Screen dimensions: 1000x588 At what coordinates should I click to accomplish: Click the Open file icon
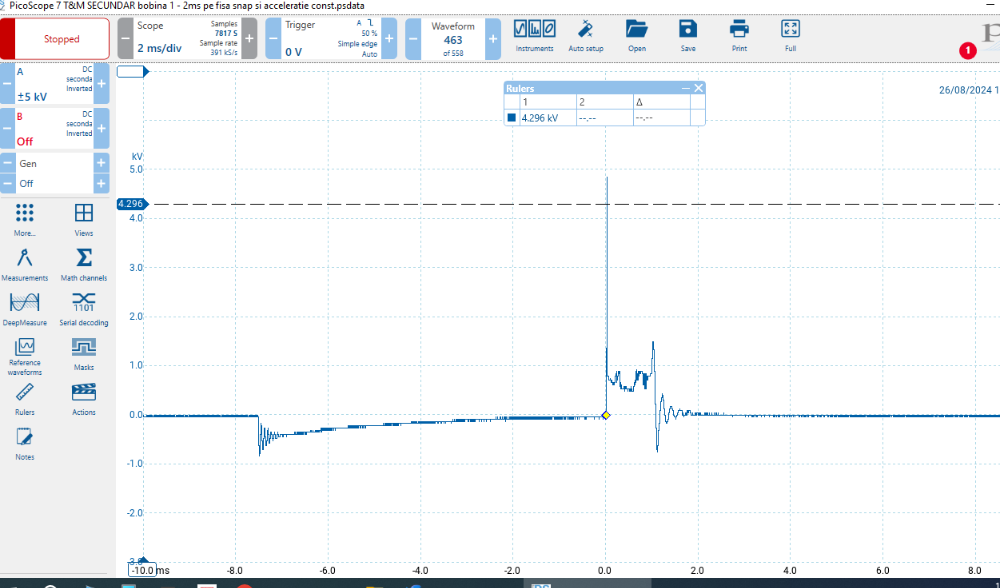636,36
